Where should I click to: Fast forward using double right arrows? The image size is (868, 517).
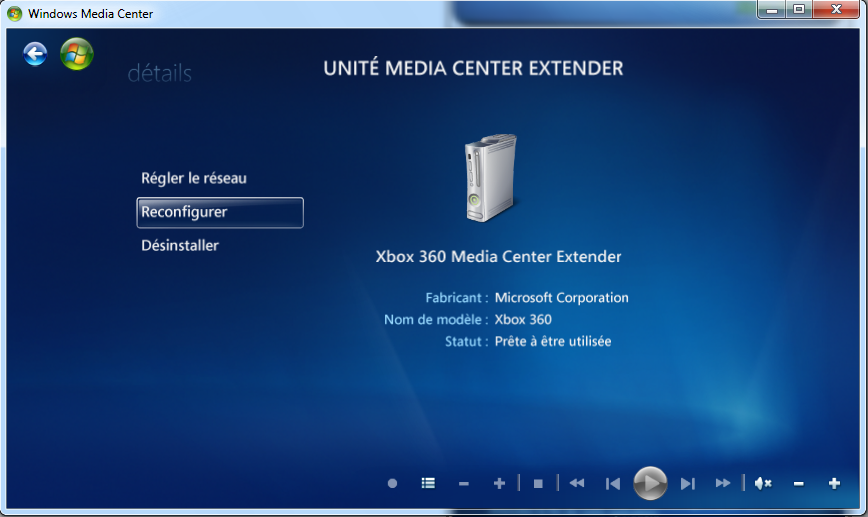point(722,483)
